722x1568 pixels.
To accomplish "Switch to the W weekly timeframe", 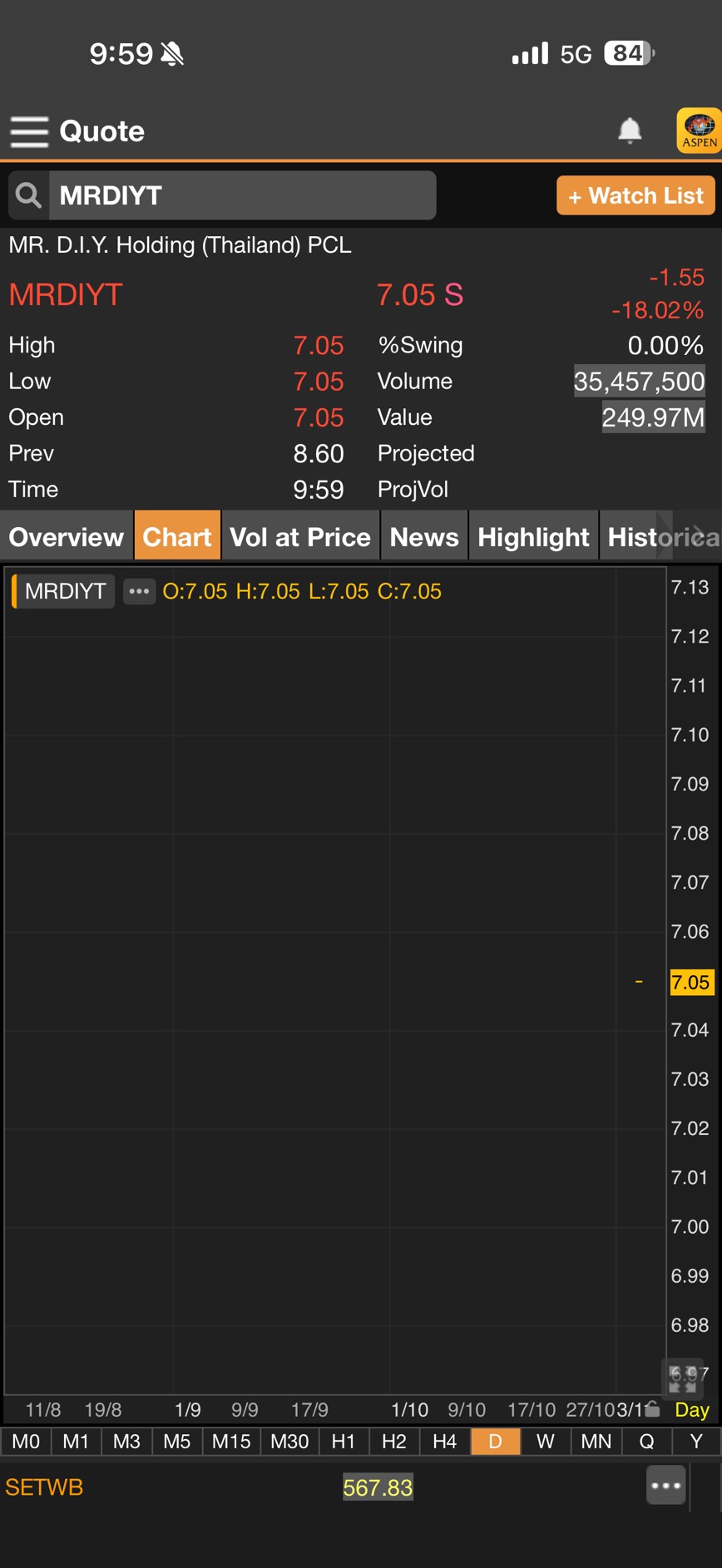I will click(x=546, y=1442).
